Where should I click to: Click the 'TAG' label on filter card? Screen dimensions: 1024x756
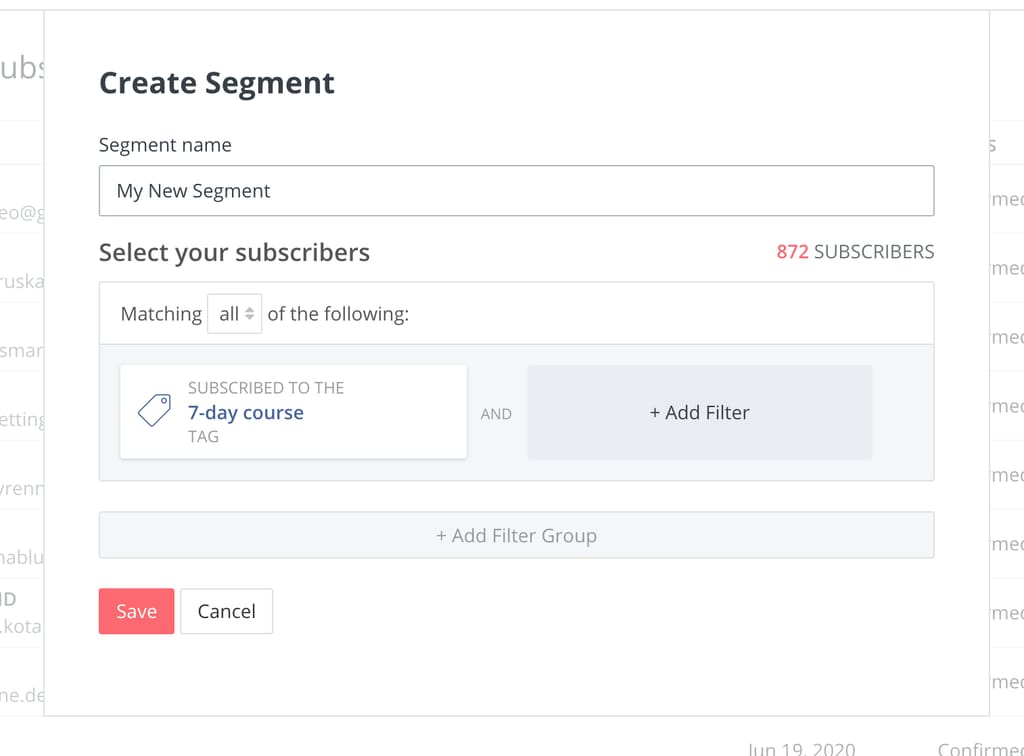203,437
